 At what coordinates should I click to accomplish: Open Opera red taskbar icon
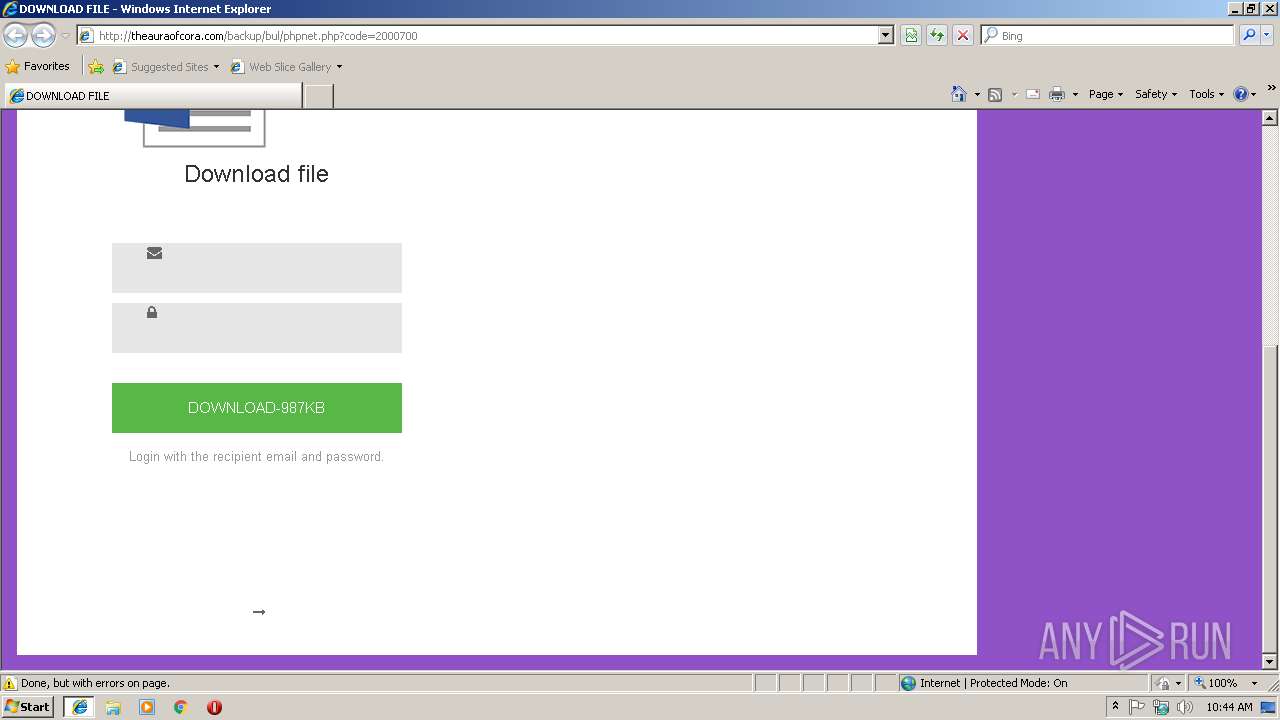[214, 707]
